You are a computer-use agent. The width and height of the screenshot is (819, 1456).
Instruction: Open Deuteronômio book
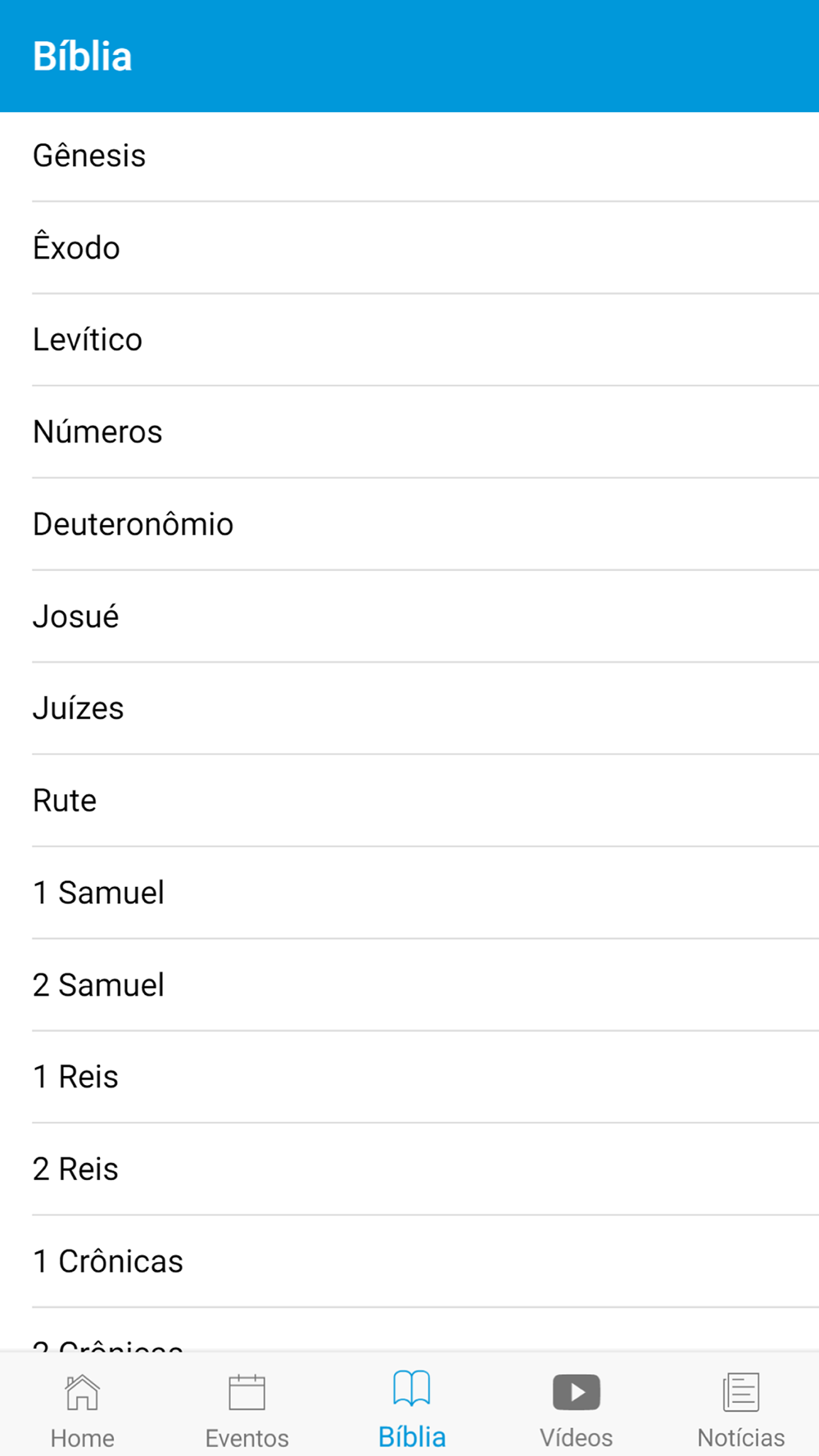(x=409, y=524)
